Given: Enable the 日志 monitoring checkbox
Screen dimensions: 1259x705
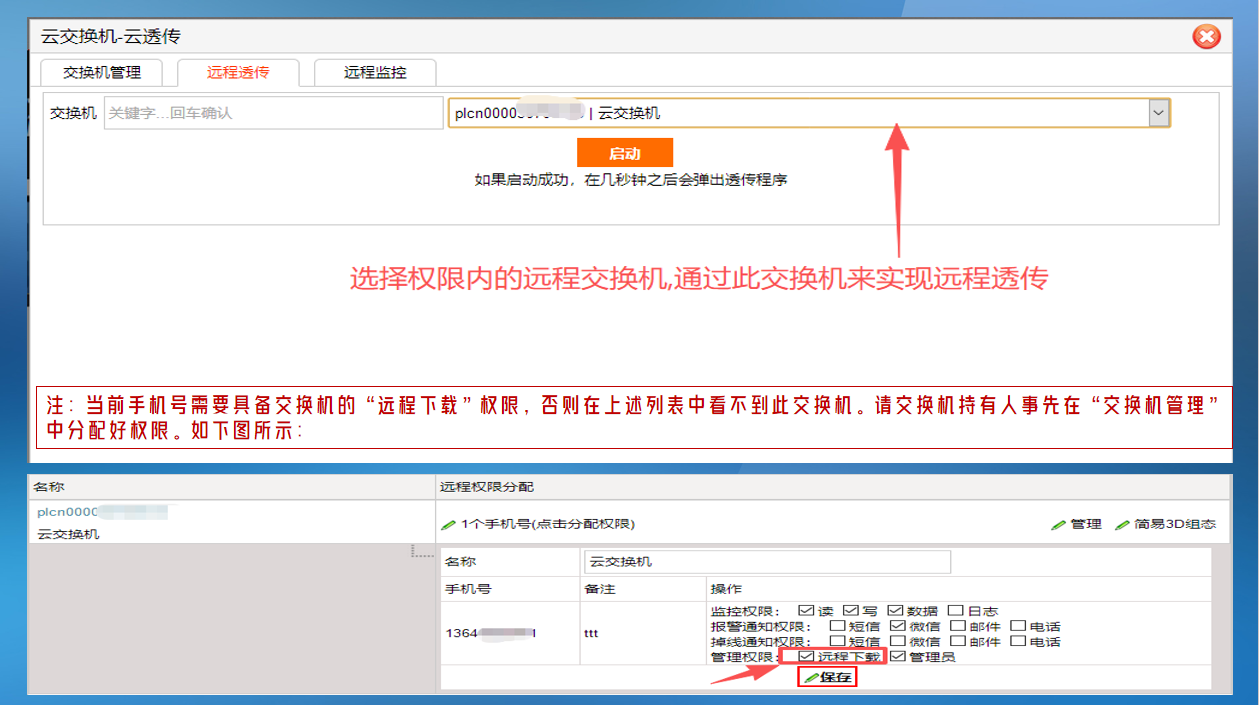Looking at the screenshot, I should [956, 611].
